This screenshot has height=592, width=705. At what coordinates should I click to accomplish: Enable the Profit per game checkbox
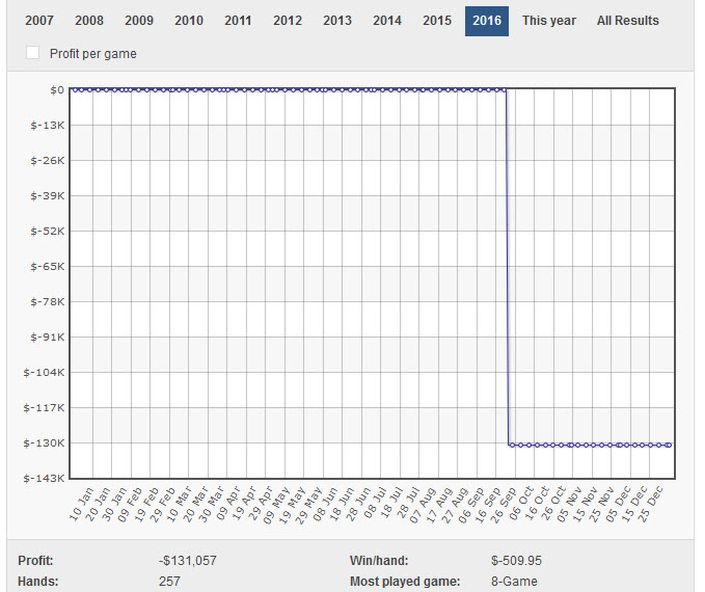33,53
